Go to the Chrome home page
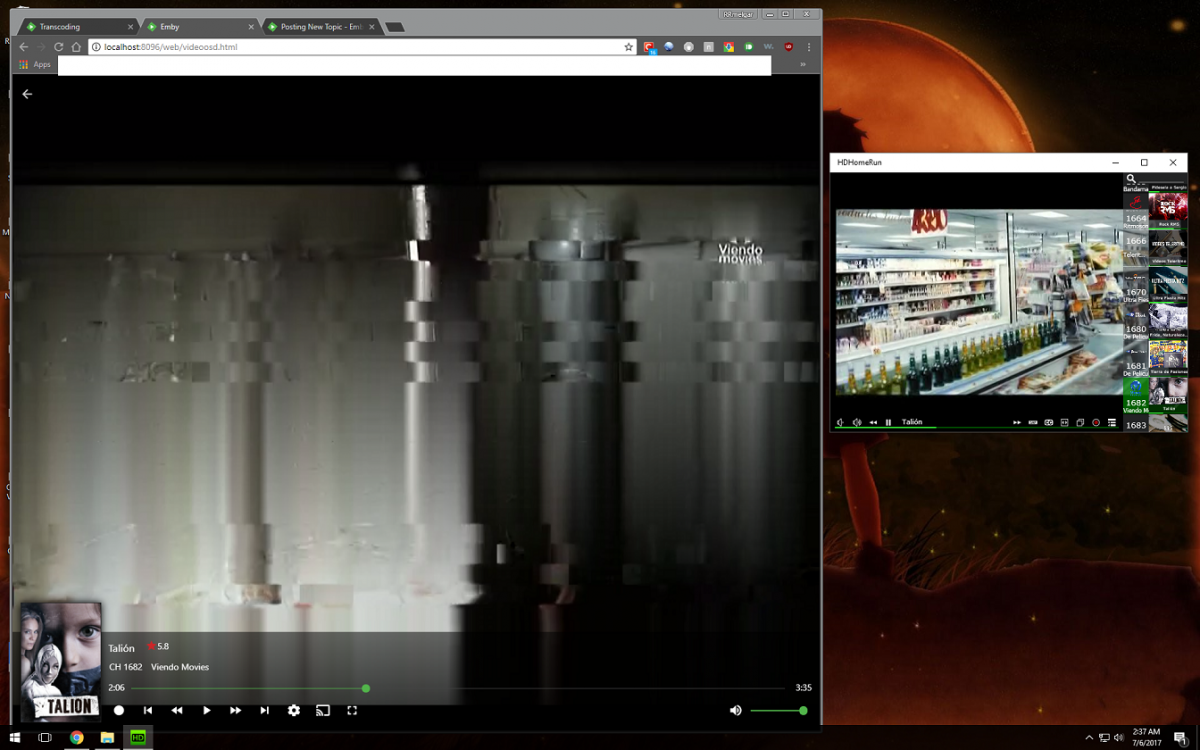The image size is (1200, 750). click(x=76, y=47)
